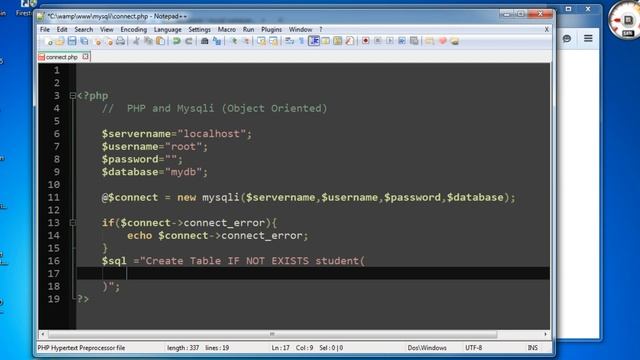Click the Close document toolbar icon
The height and width of the screenshot is (360, 640).
tap(97, 41)
